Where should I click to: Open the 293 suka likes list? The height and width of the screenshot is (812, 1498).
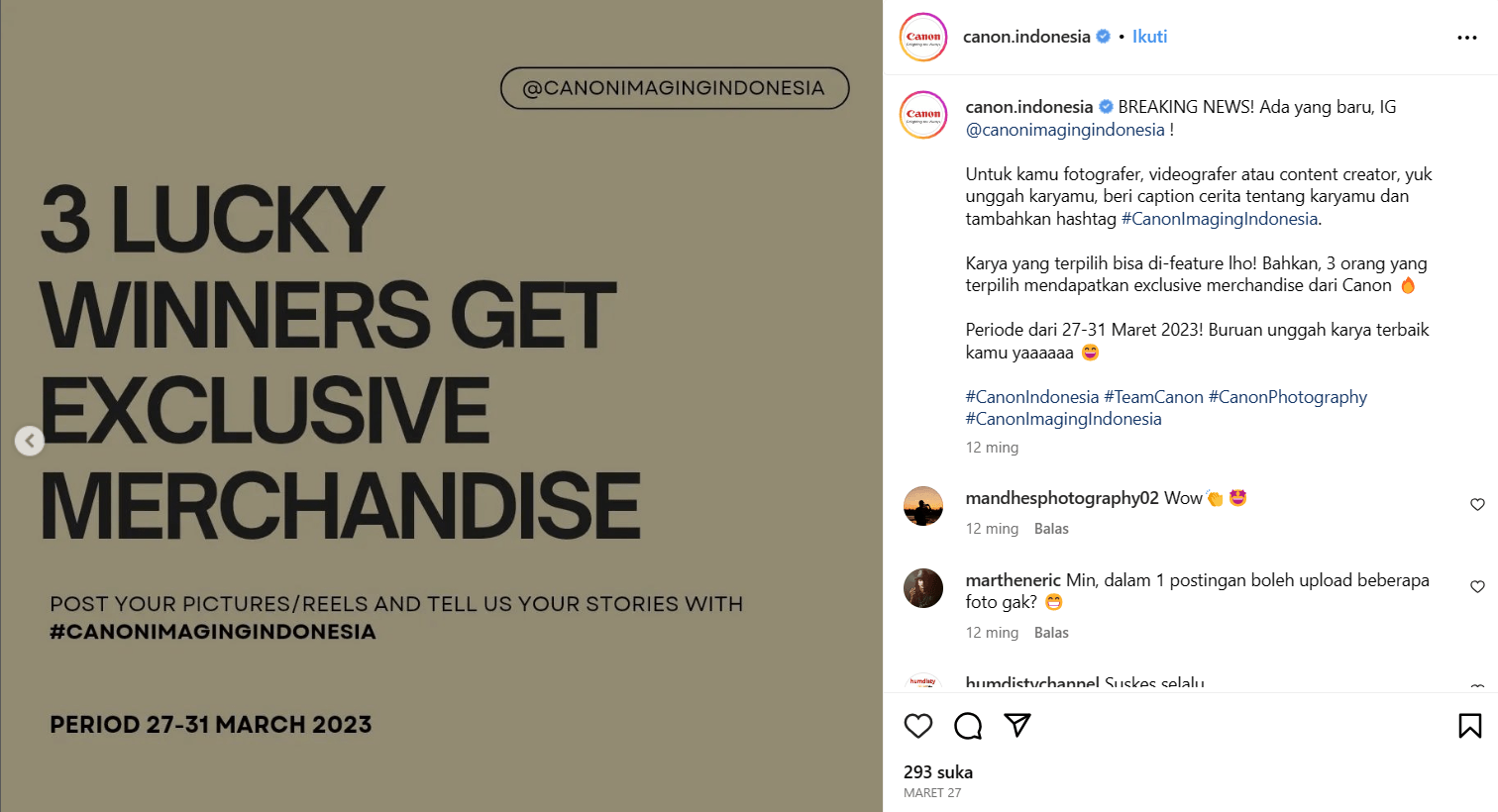coord(938,772)
